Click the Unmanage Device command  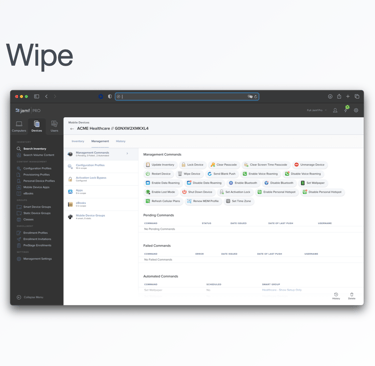pos(309,165)
